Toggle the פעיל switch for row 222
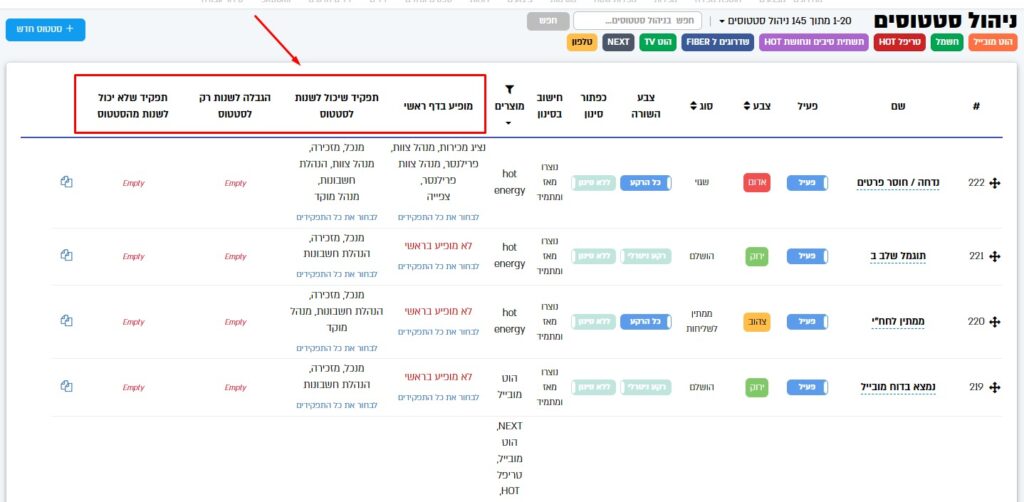Screen dimensions: 1024x502 (807, 183)
